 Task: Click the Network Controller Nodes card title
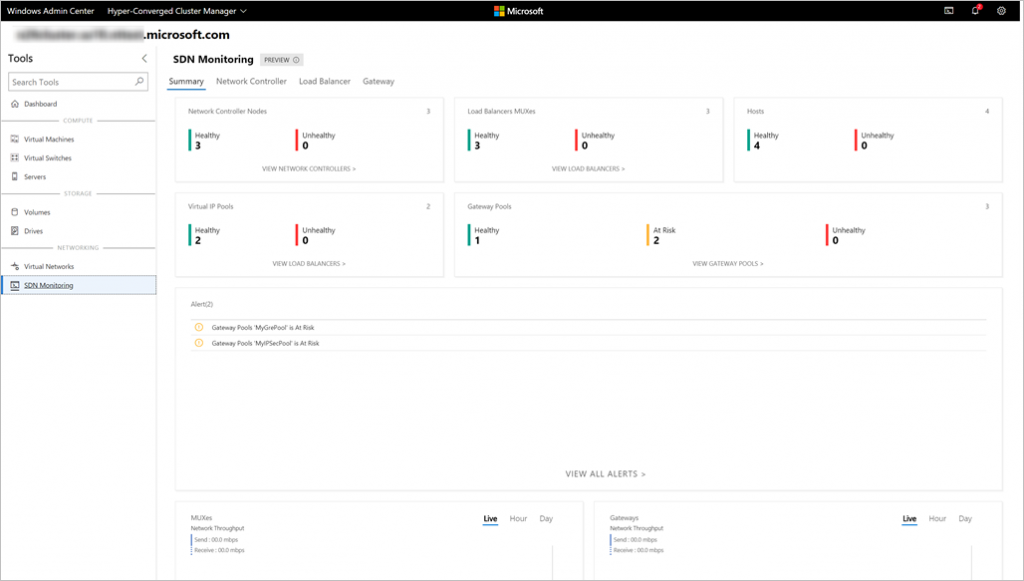coord(227,112)
